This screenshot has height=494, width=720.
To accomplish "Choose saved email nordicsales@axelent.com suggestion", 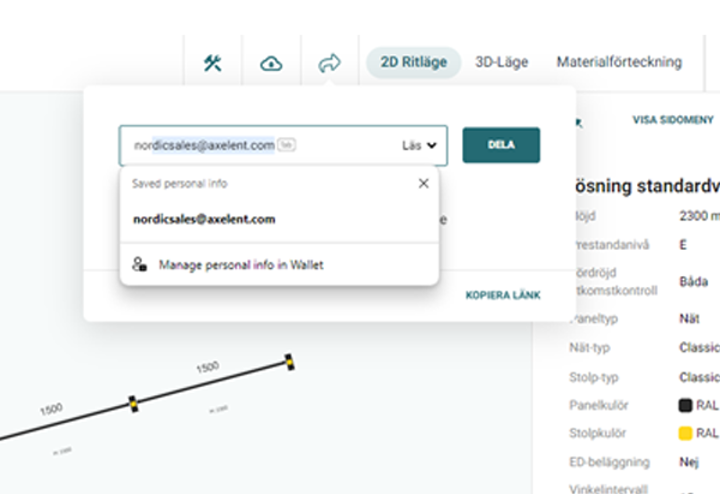I will pos(204,219).
